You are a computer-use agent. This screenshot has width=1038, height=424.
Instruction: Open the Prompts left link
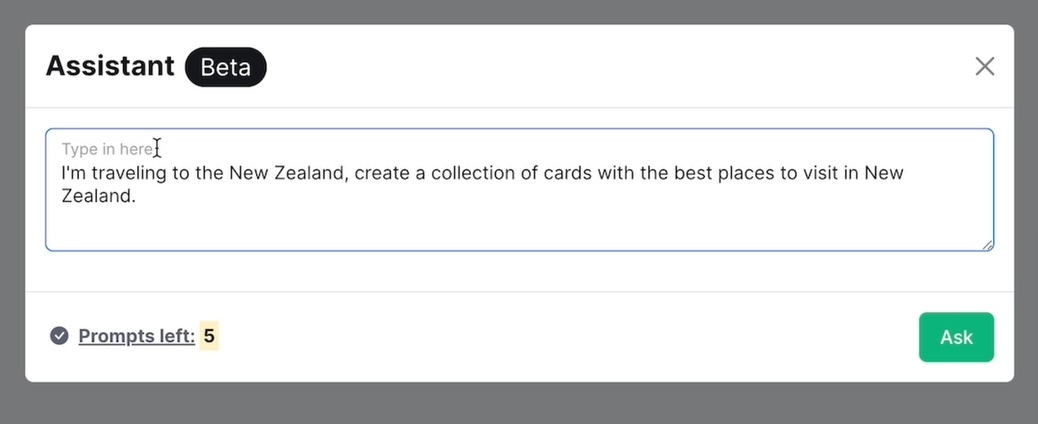tap(136, 336)
